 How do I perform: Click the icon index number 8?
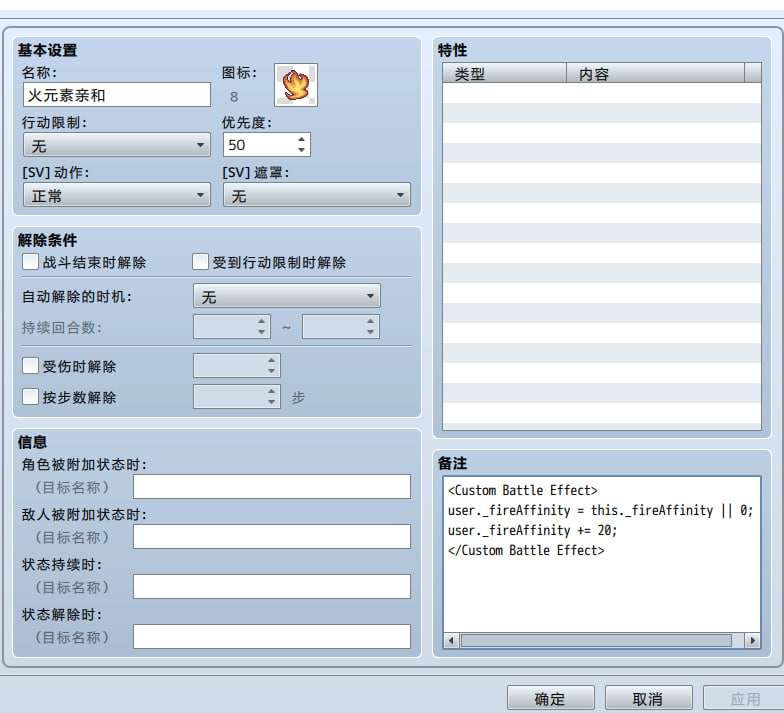(x=234, y=96)
